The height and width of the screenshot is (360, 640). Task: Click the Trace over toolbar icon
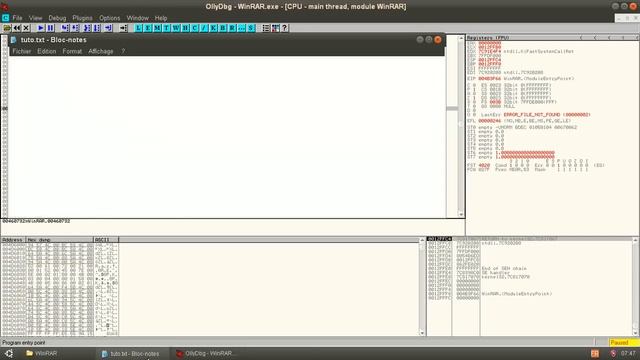pyautogui.click(x=97, y=28)
